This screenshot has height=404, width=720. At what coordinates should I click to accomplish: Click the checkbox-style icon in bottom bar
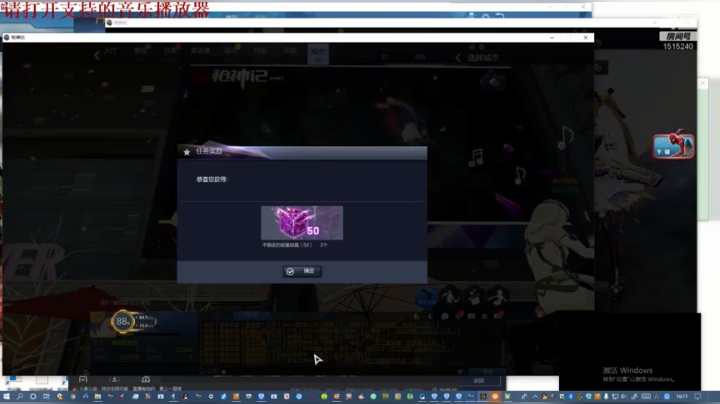coord(83,379)
